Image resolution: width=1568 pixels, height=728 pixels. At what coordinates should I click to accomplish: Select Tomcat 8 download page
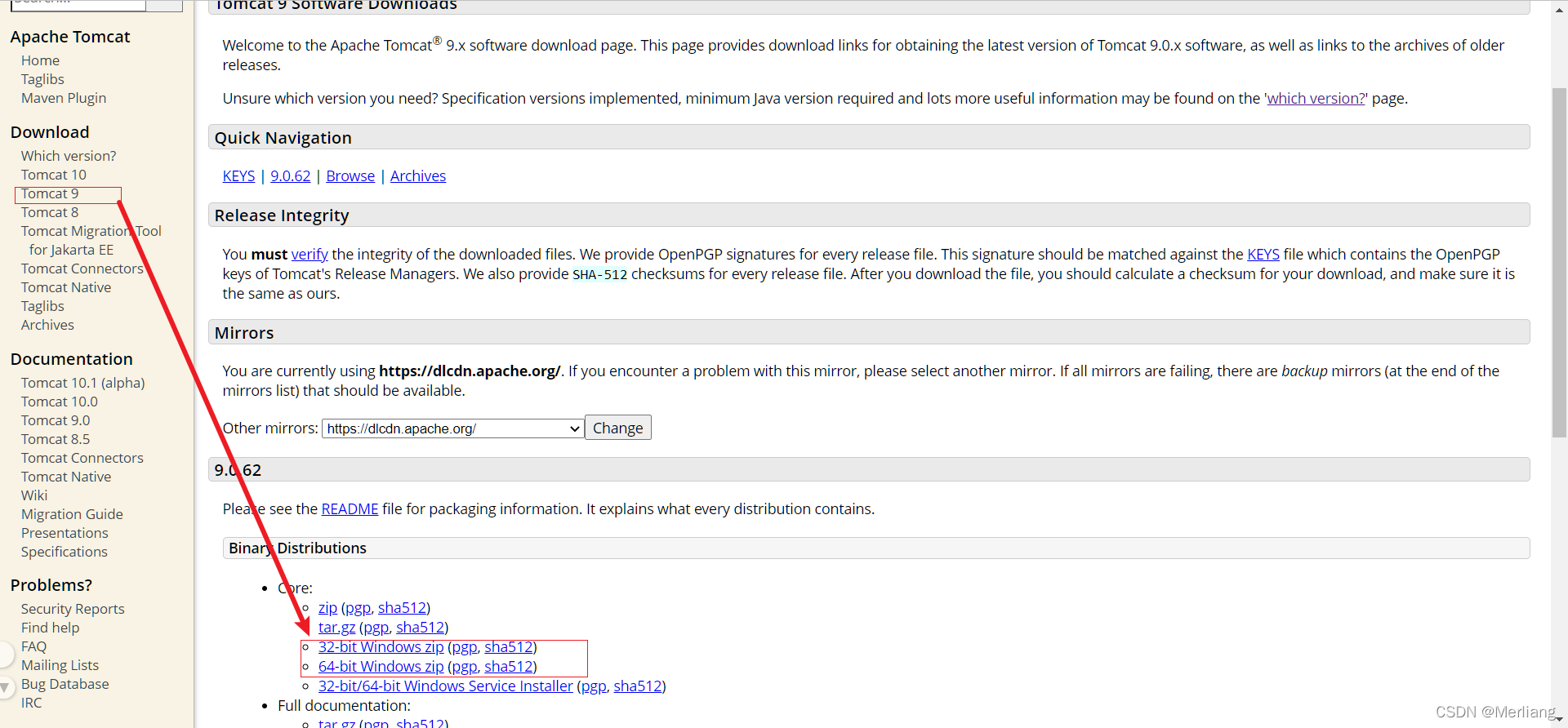[x=50, y=212]
